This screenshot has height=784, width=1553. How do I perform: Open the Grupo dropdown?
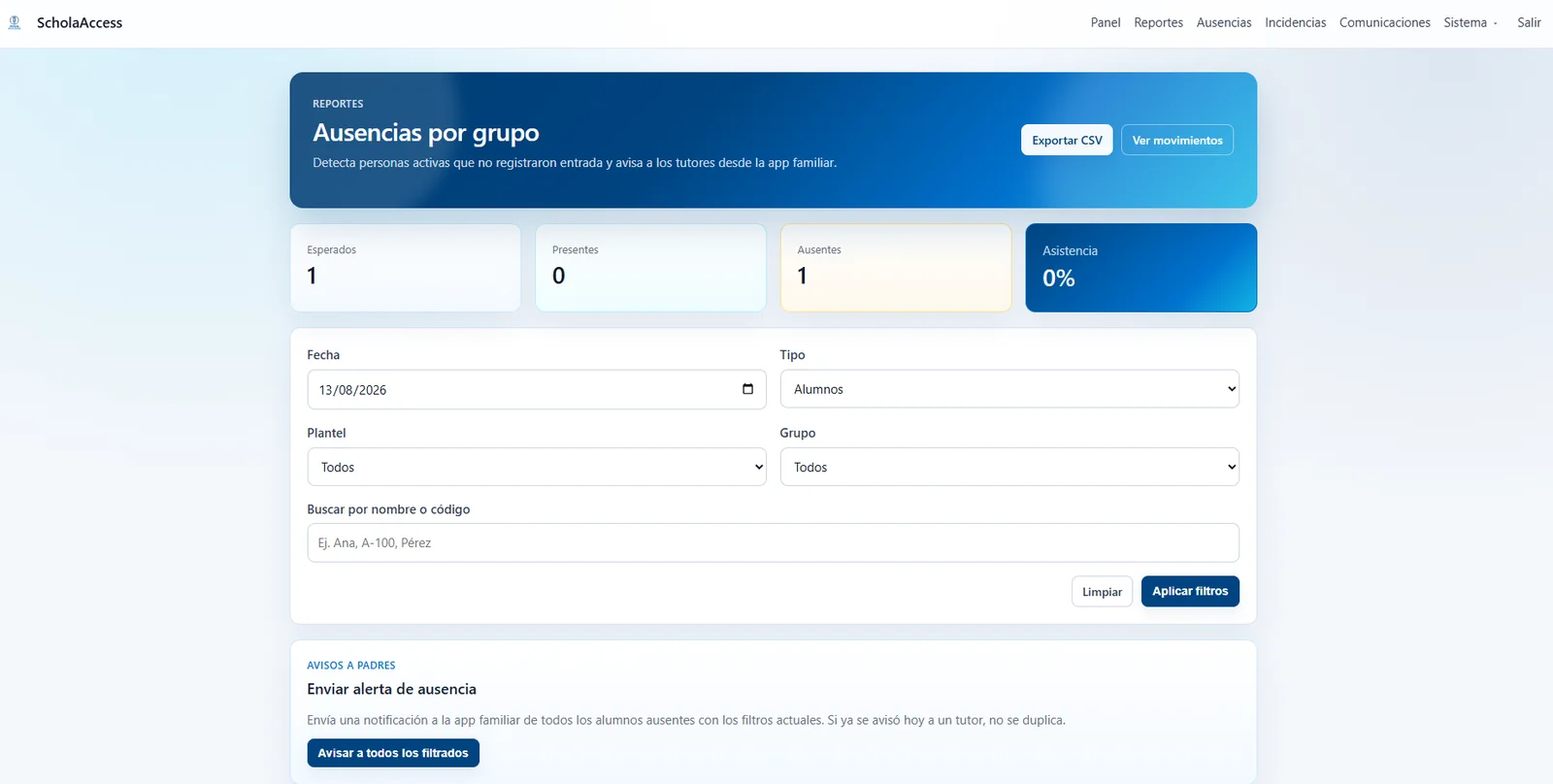coord(1009,467)
